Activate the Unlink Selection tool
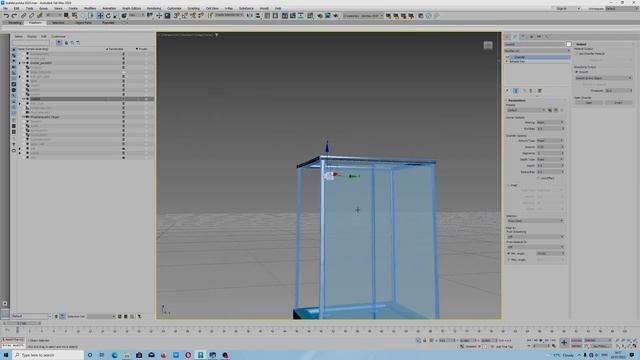The height and width of the screenshot is (360, 640). tap(31, 16)
